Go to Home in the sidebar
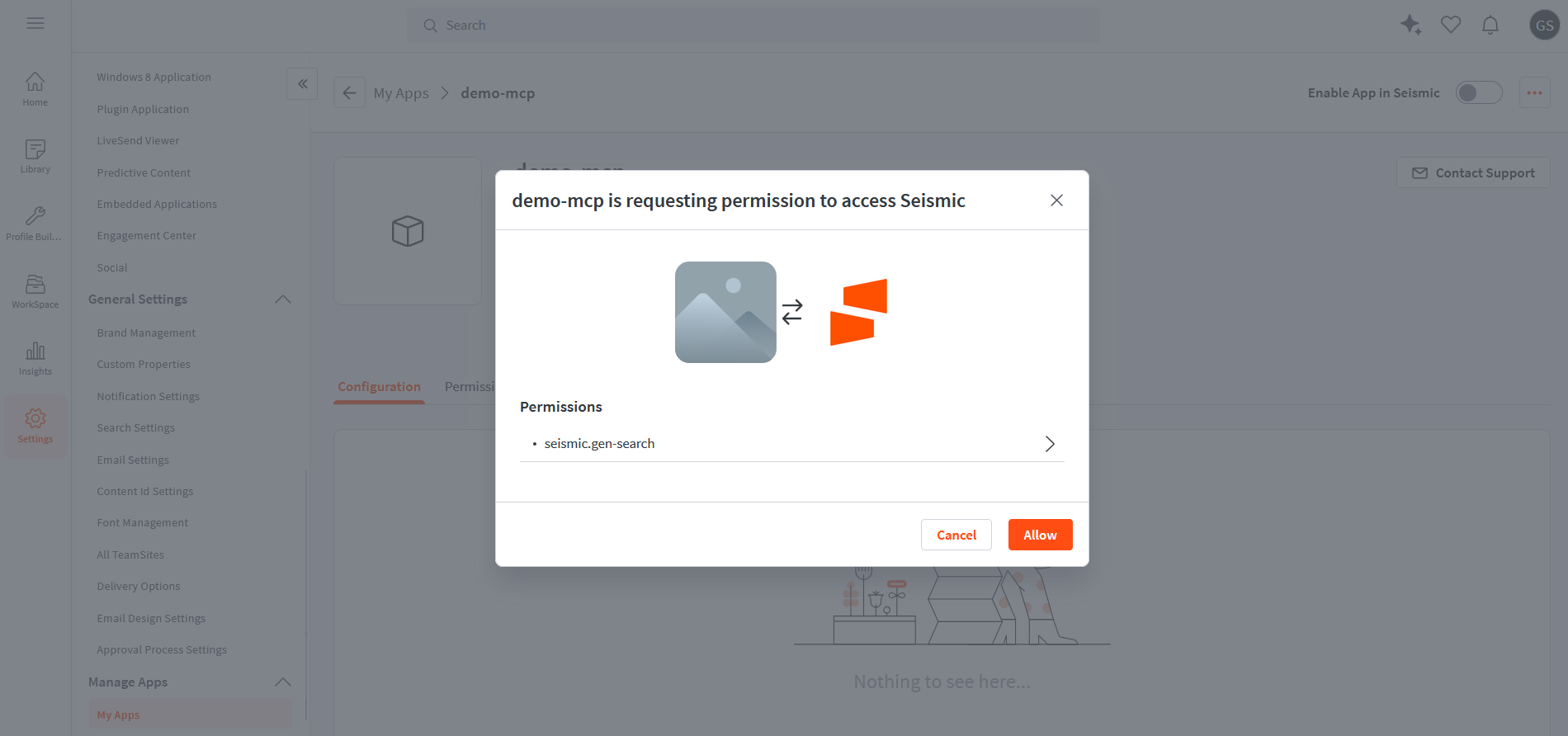 pos(35,89)
